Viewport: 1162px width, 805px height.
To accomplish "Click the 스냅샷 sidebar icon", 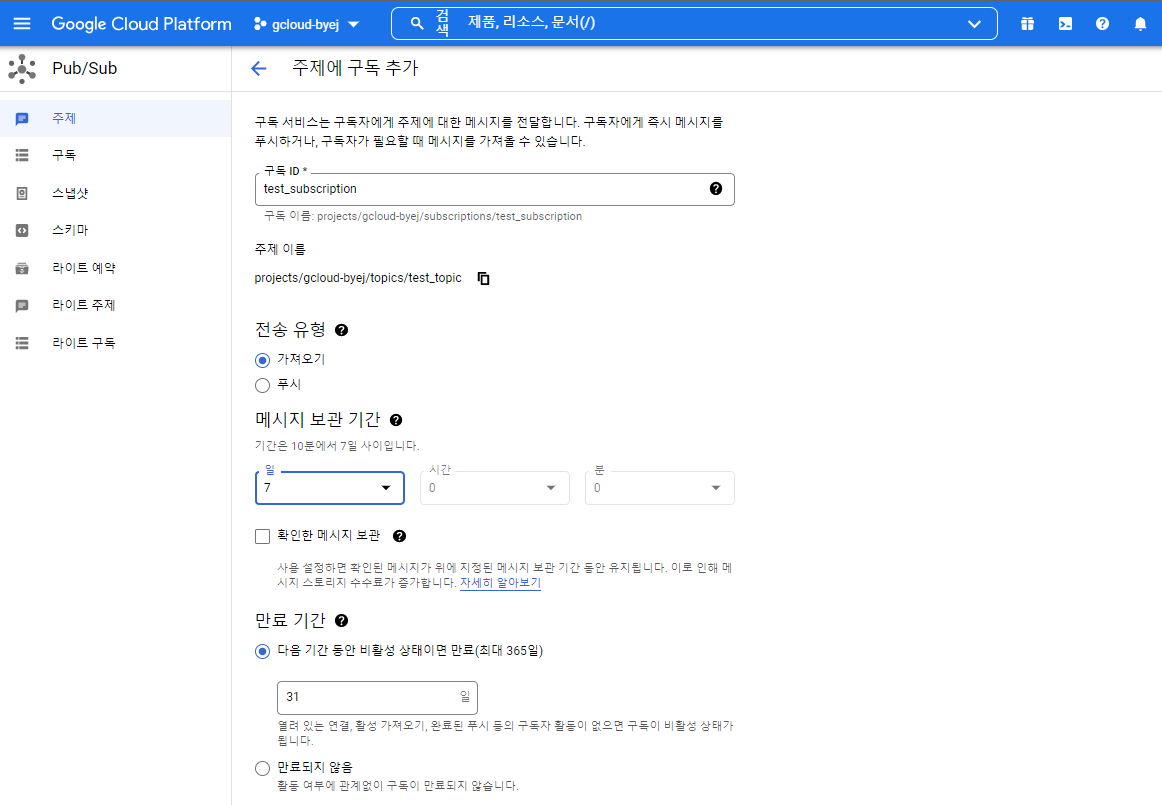I will click(x=22, y=193).
